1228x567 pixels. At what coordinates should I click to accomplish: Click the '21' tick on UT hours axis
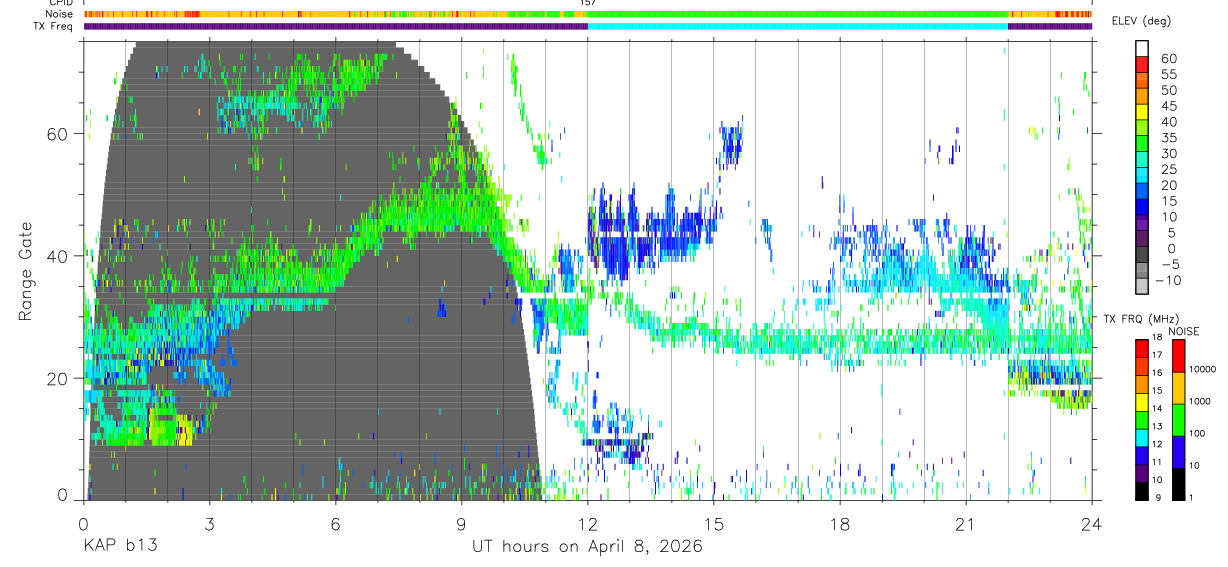pos(966,525)
